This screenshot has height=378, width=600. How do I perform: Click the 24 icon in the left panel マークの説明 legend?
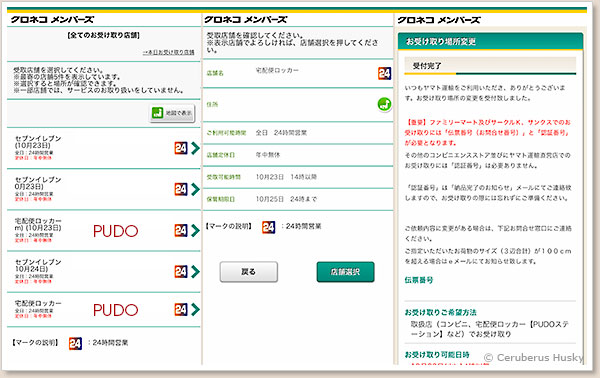[x=75, y=343]
